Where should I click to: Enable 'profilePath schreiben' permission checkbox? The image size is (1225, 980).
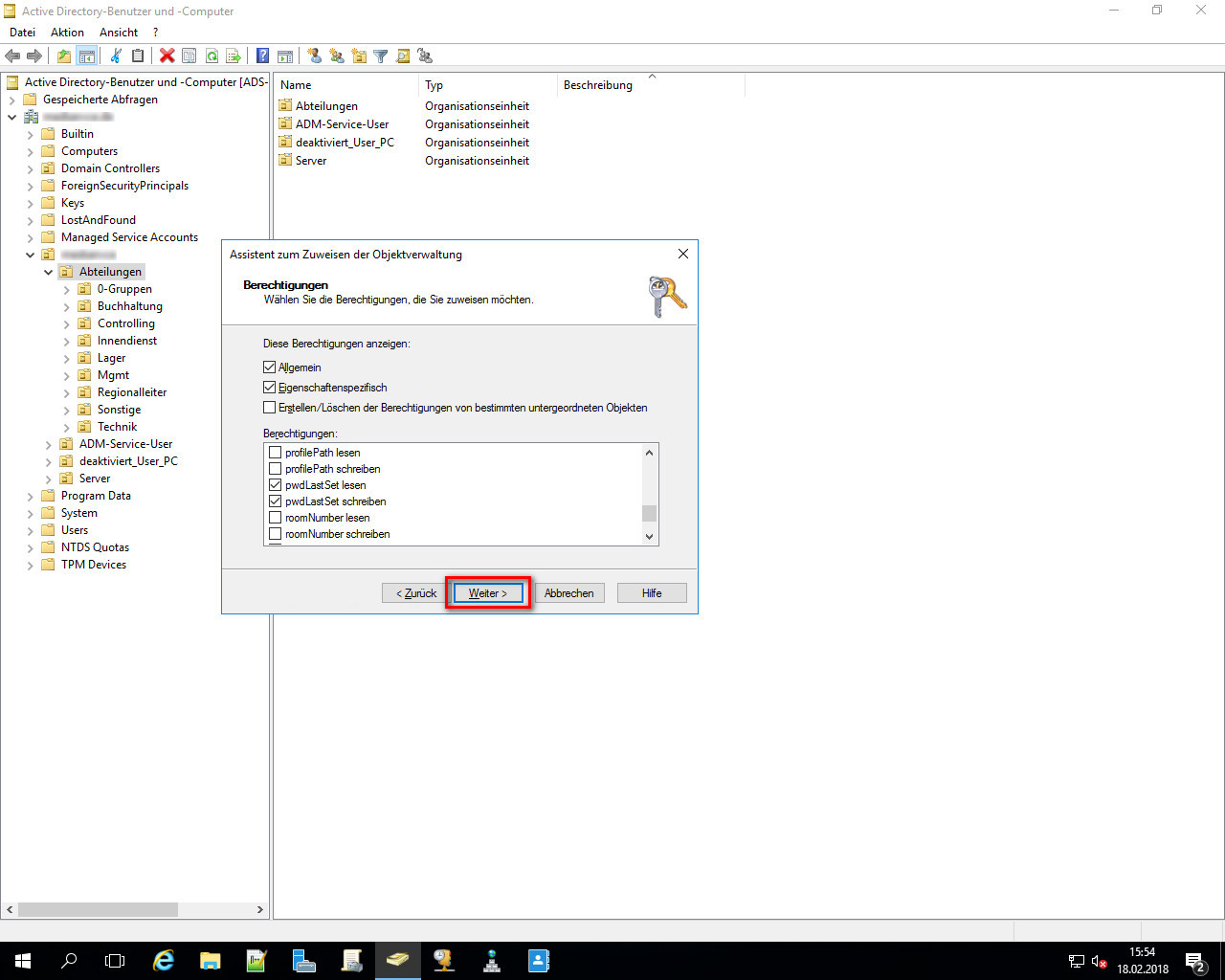coord(276,469)
